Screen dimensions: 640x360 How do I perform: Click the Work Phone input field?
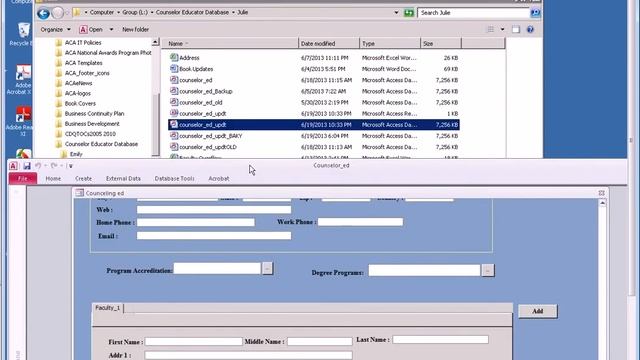coord(360,222)
